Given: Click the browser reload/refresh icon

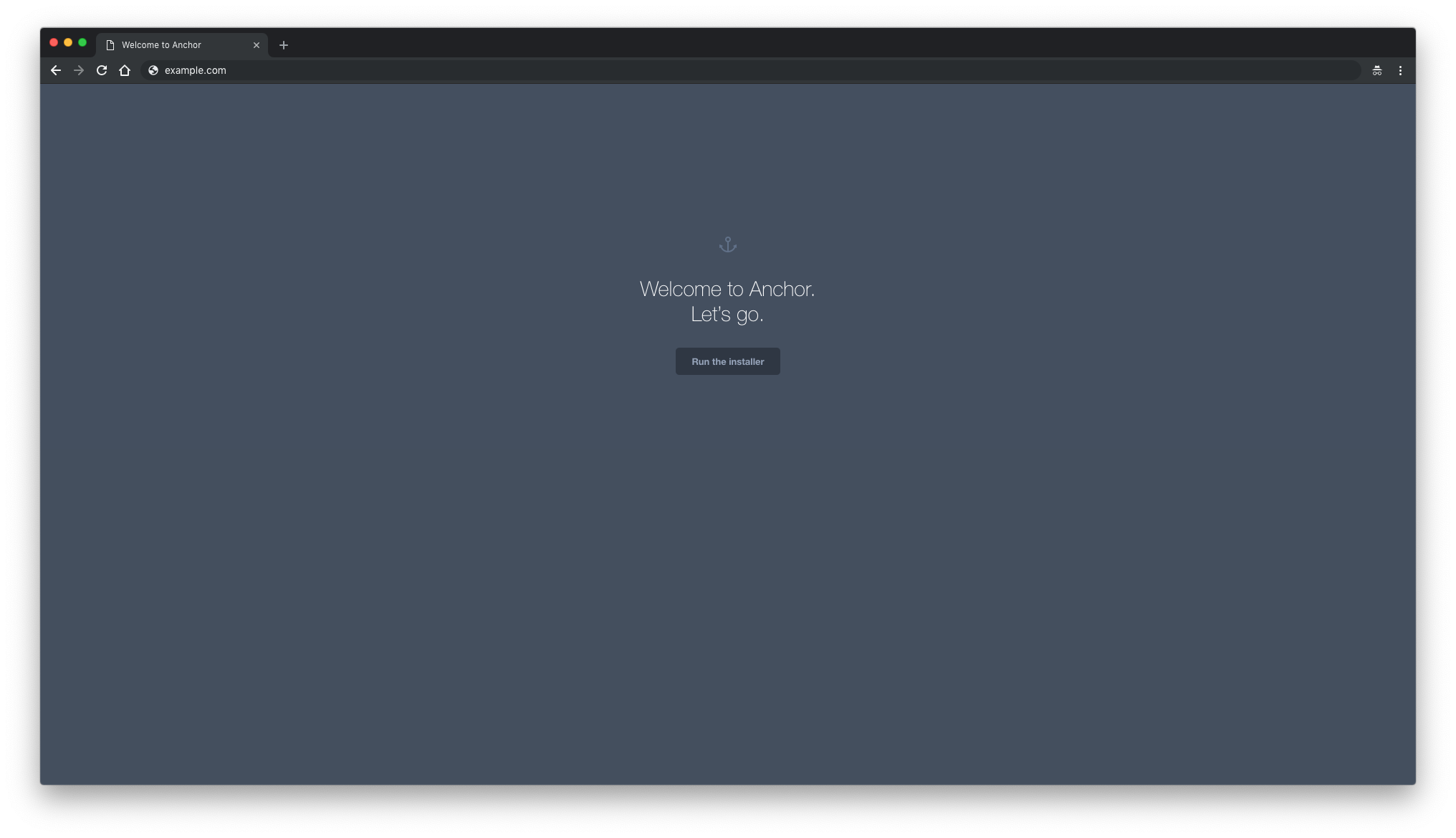Looking at the screenshot, I should point(102,70).
